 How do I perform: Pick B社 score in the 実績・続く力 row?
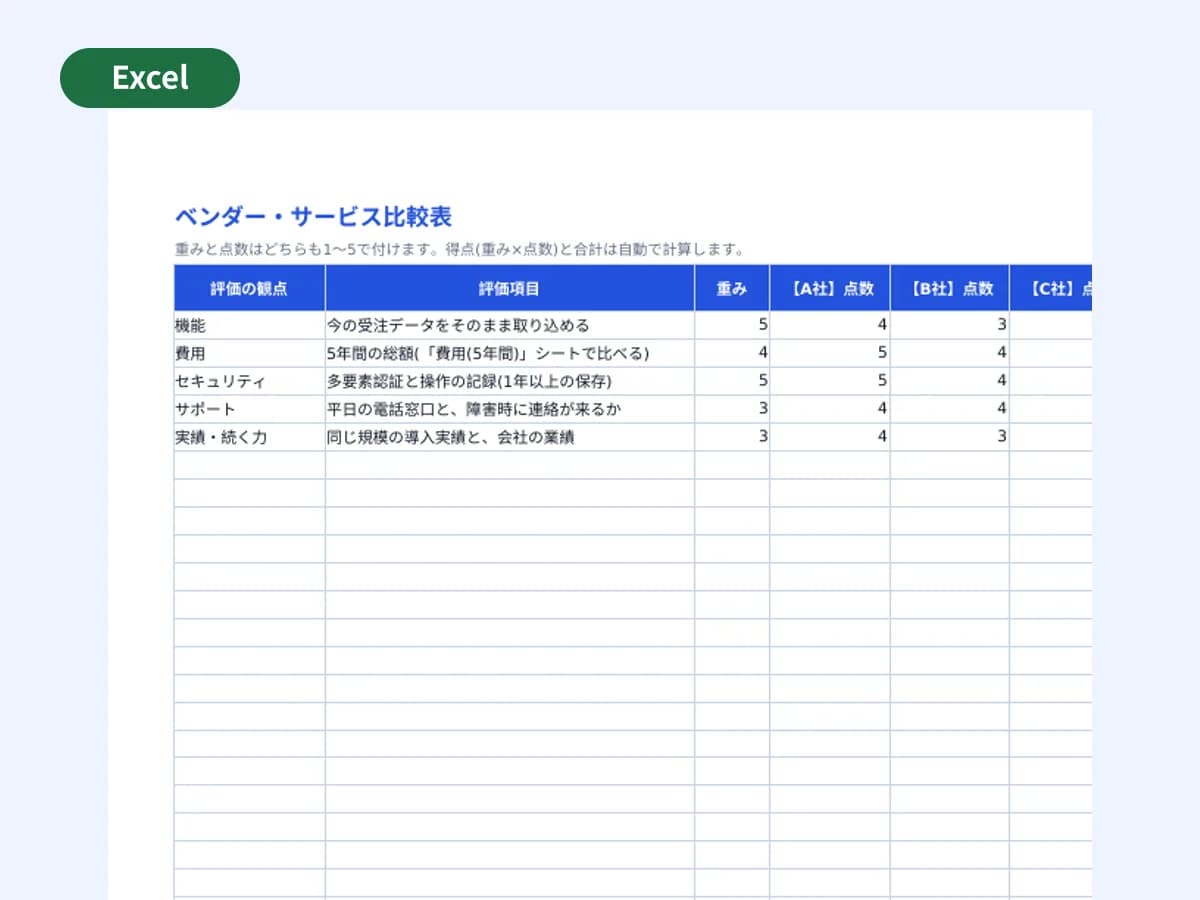949,437
